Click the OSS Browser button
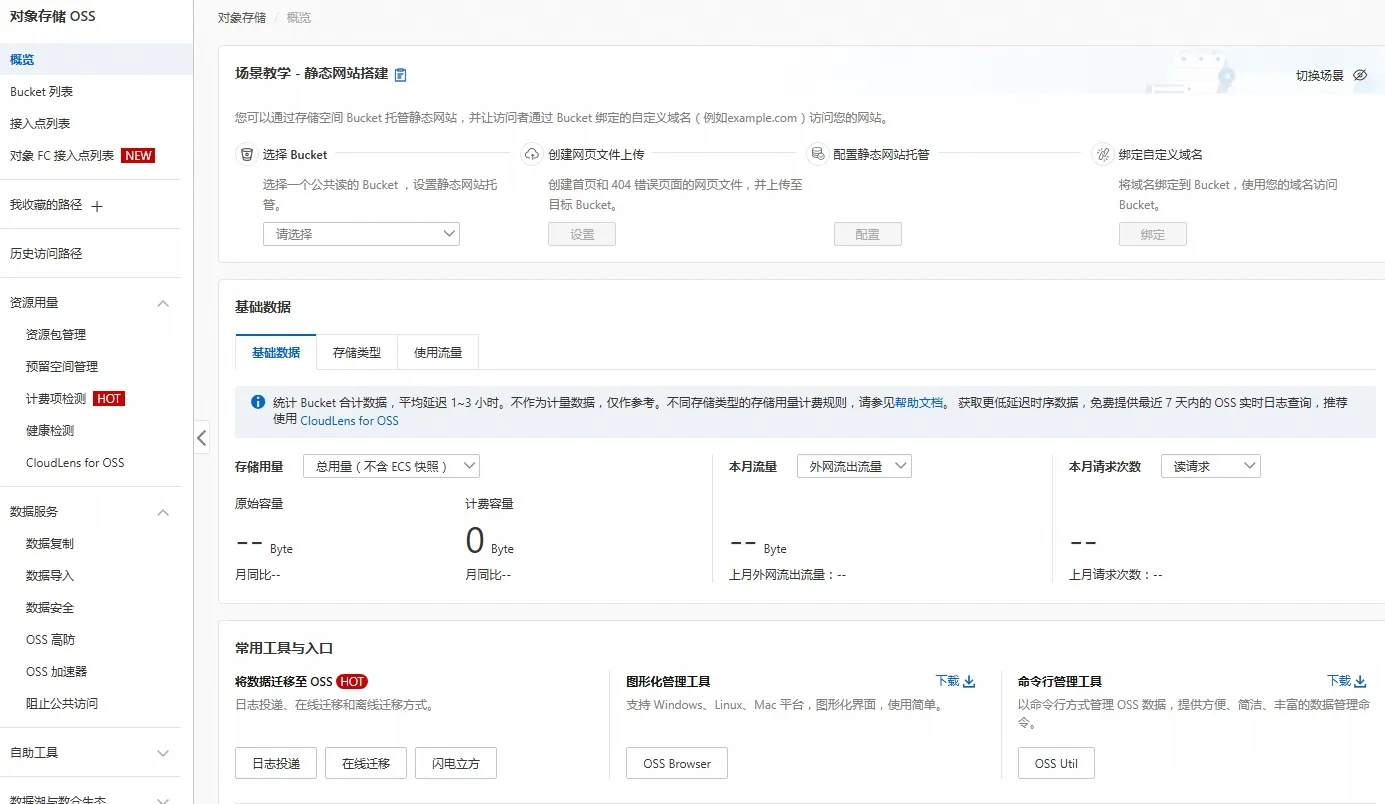The image size is (1385, 804). pos(677,763)
